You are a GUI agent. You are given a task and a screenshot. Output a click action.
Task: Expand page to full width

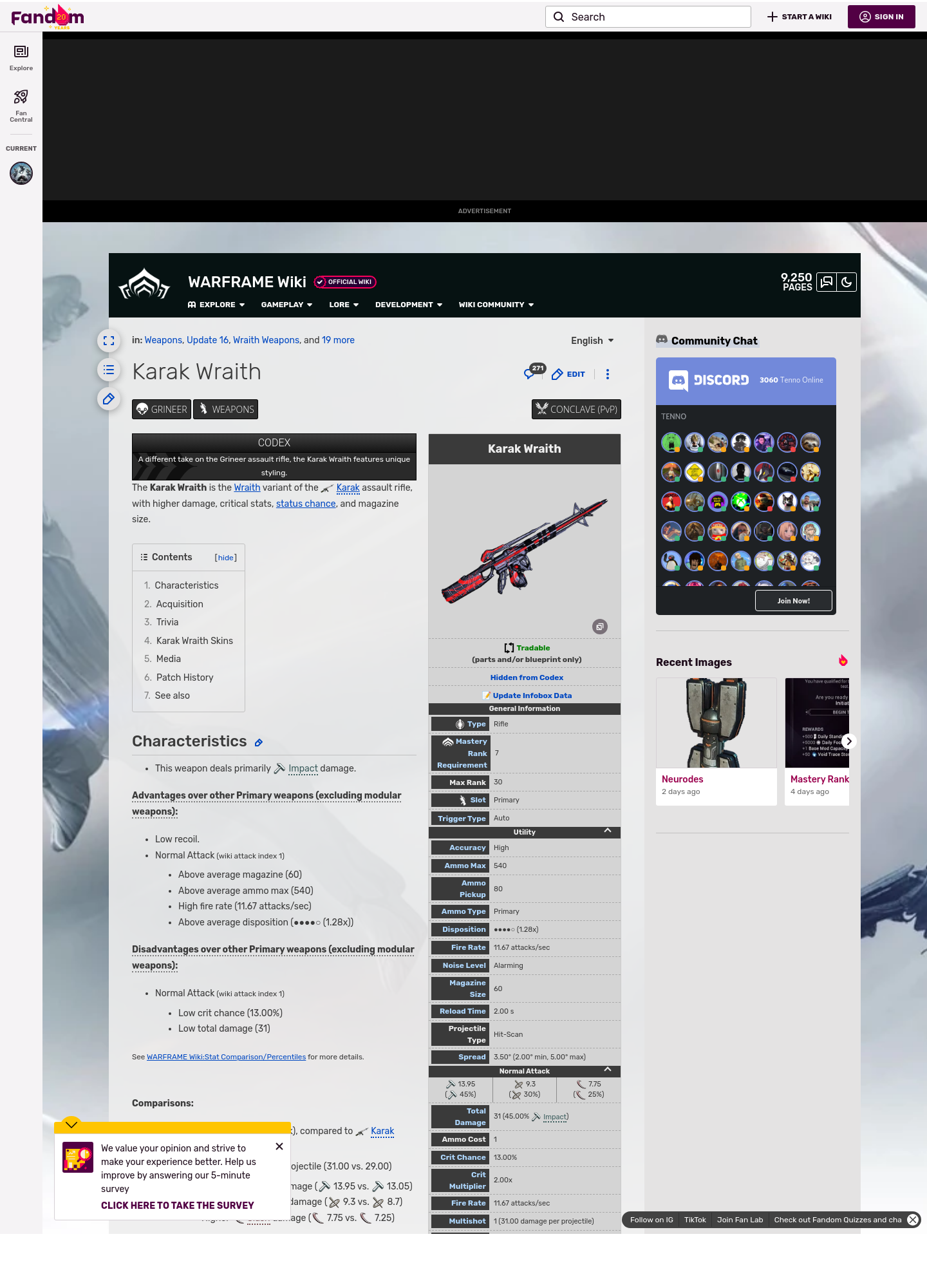[109, 341]
